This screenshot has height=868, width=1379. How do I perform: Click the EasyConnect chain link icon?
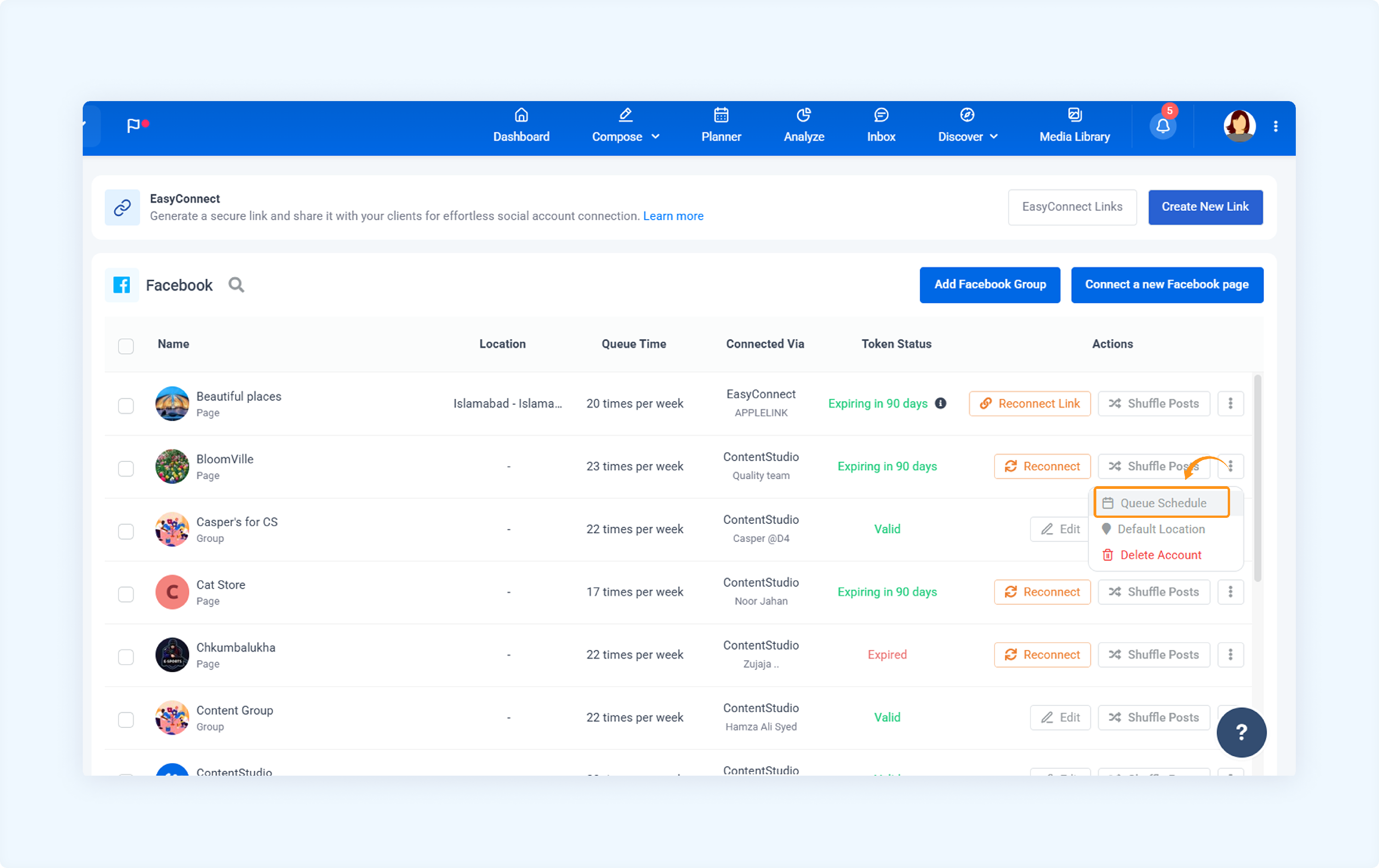pyautogui.click(x=122, y=207)
